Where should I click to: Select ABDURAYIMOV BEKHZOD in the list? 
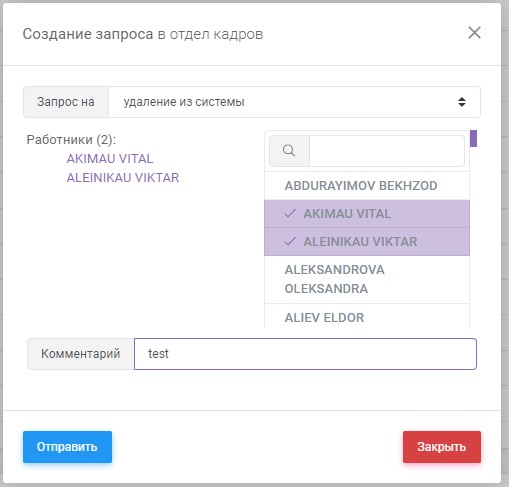tap(367, 186)
